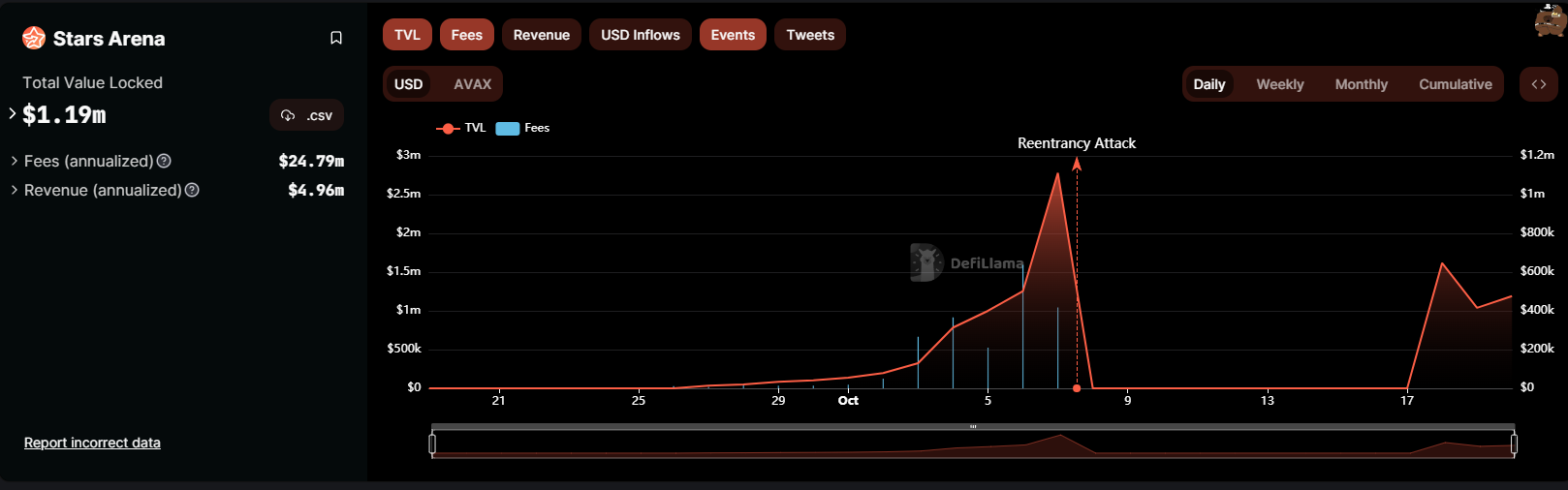The width and height of the screenshot is (1568, 490).
Task: Enable the Revenue chart series
Action: pyautogui.click(x=541, y=35)
